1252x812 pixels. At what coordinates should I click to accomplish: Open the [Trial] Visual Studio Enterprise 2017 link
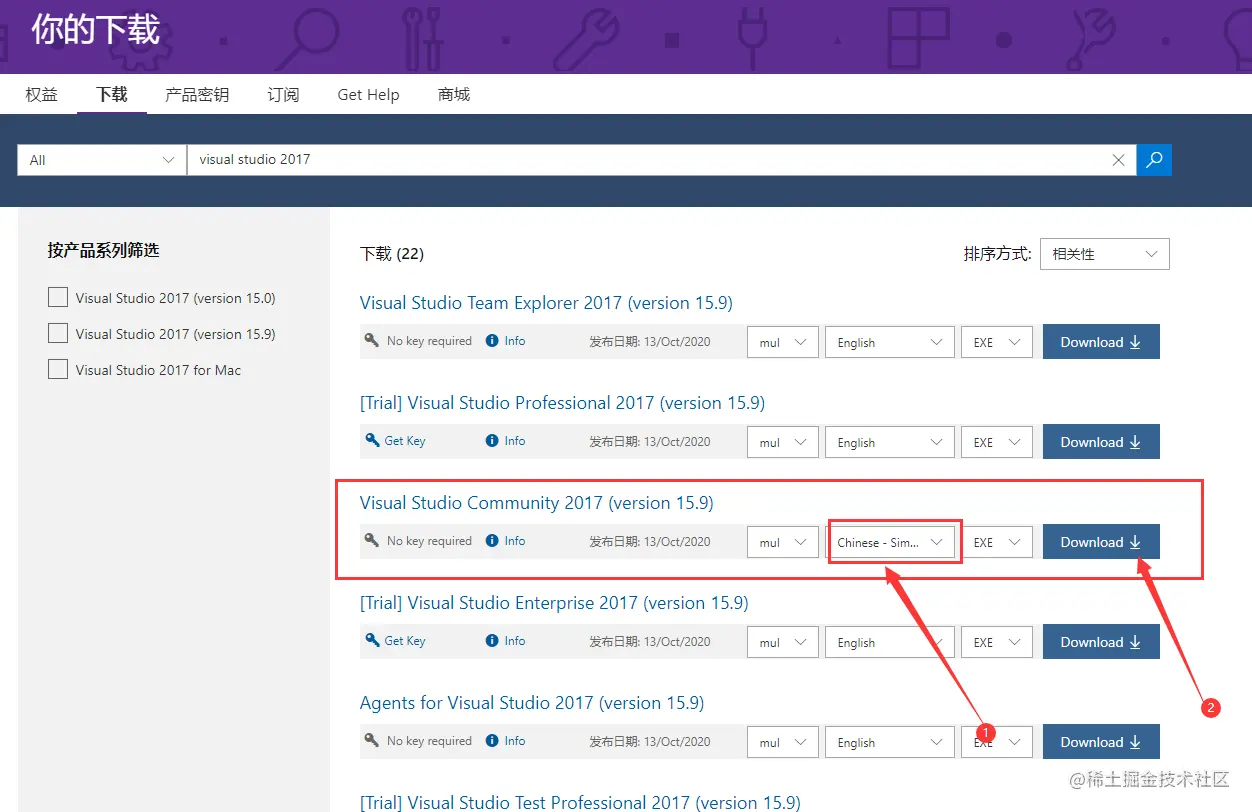pos(554,603)
